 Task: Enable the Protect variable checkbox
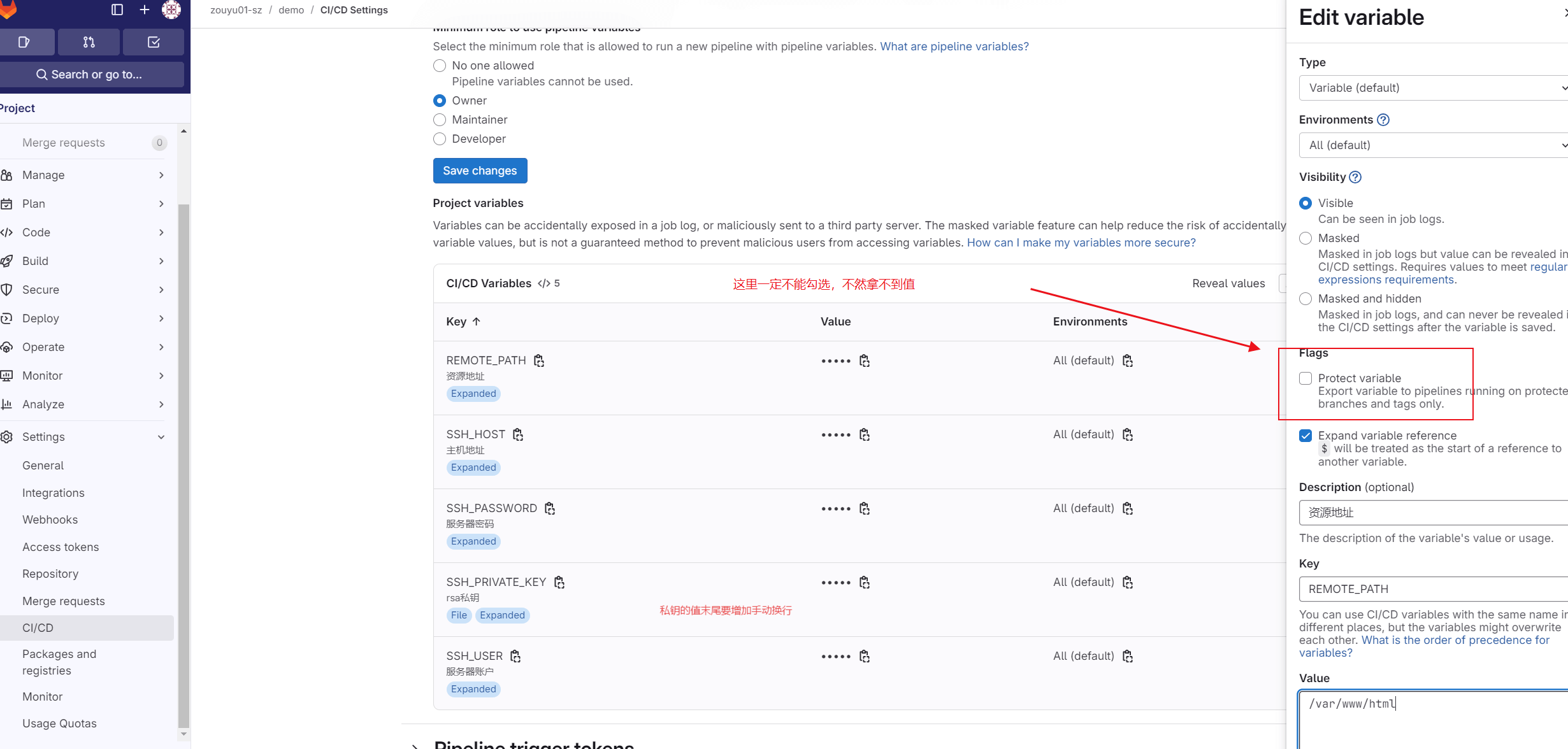(x=1305, y=378)
